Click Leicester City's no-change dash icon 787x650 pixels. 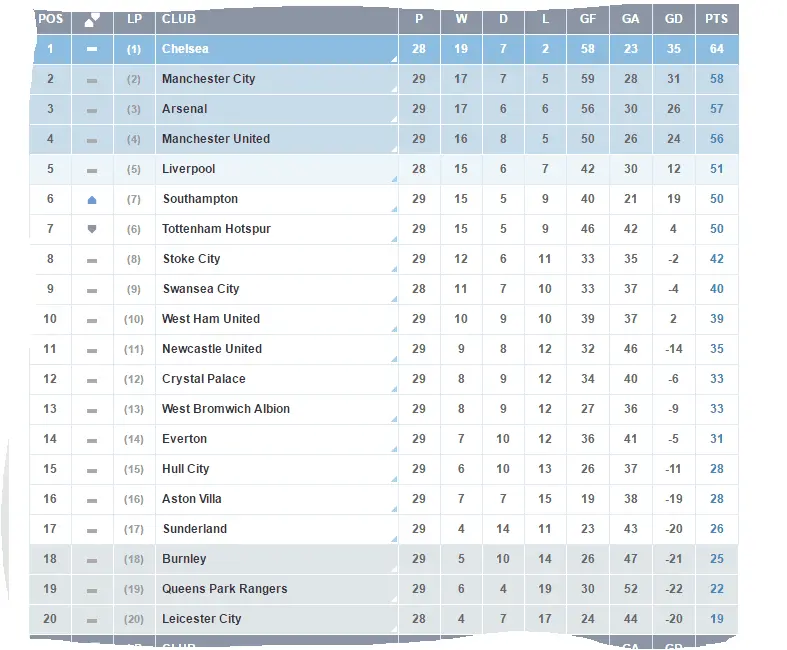(x=92, y=620)
